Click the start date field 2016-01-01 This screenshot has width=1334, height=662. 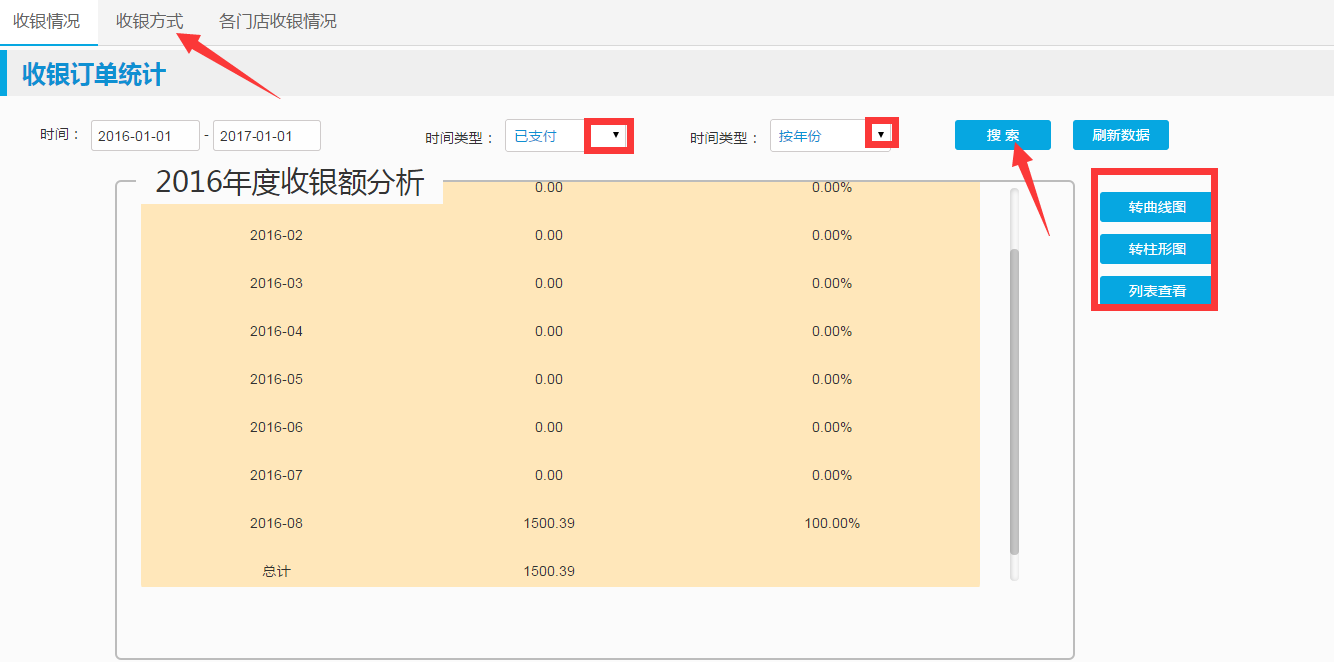pos(145,136)
